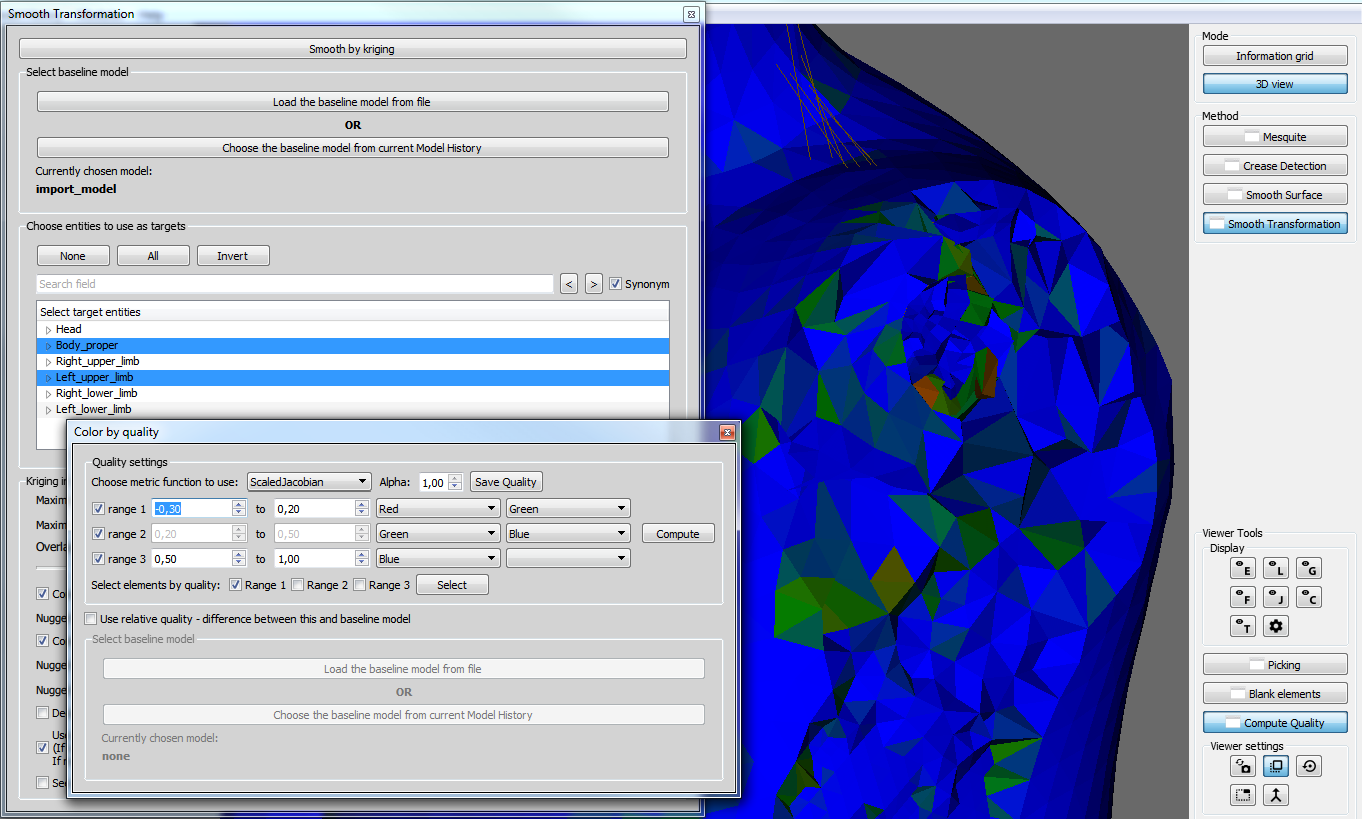Toggle the 'T' display visibility icon
Viewport: 1362px width, 819px height.
coord(1242,627)
